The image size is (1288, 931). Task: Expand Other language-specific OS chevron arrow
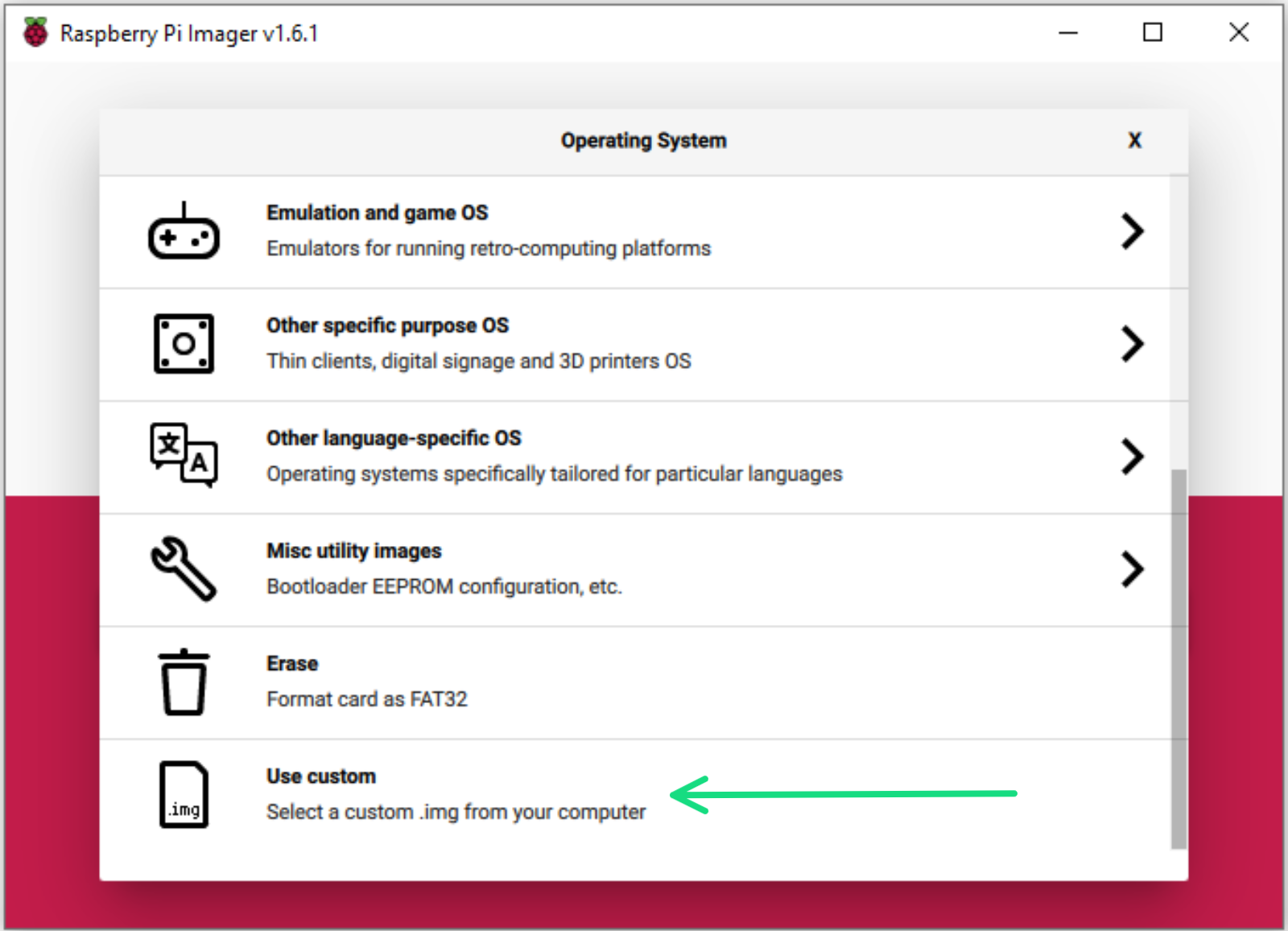coord(1132,457)
